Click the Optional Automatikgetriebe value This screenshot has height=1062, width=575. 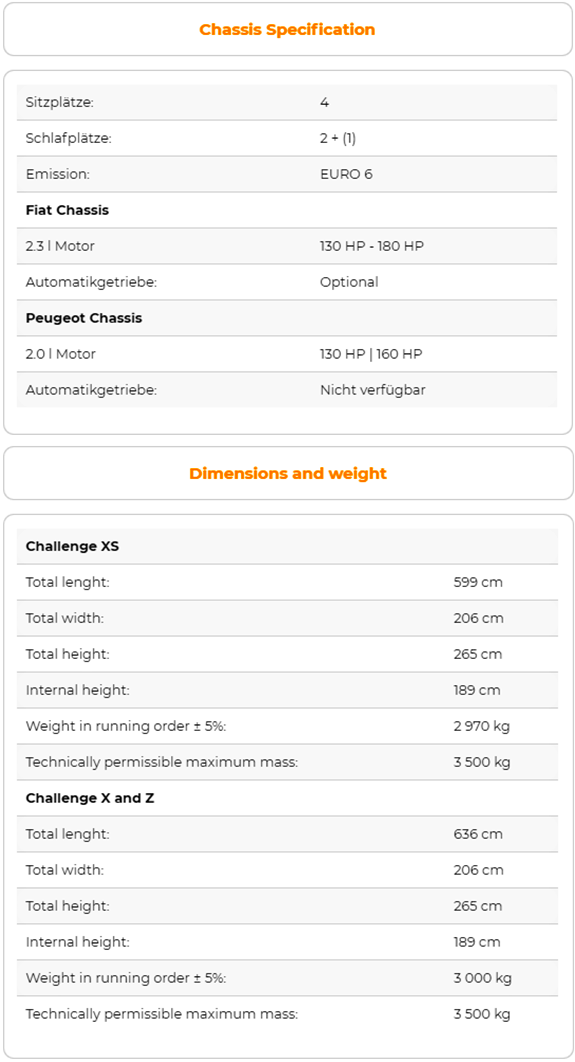pyautogui.click(x=349, y=282)
